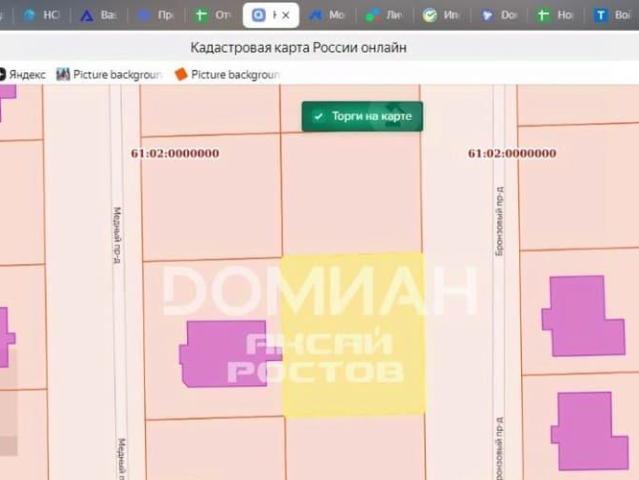The image size is (639, 480).
Task: Toggle the checkmark on "Торги на карте"
Action: (319, 117)
